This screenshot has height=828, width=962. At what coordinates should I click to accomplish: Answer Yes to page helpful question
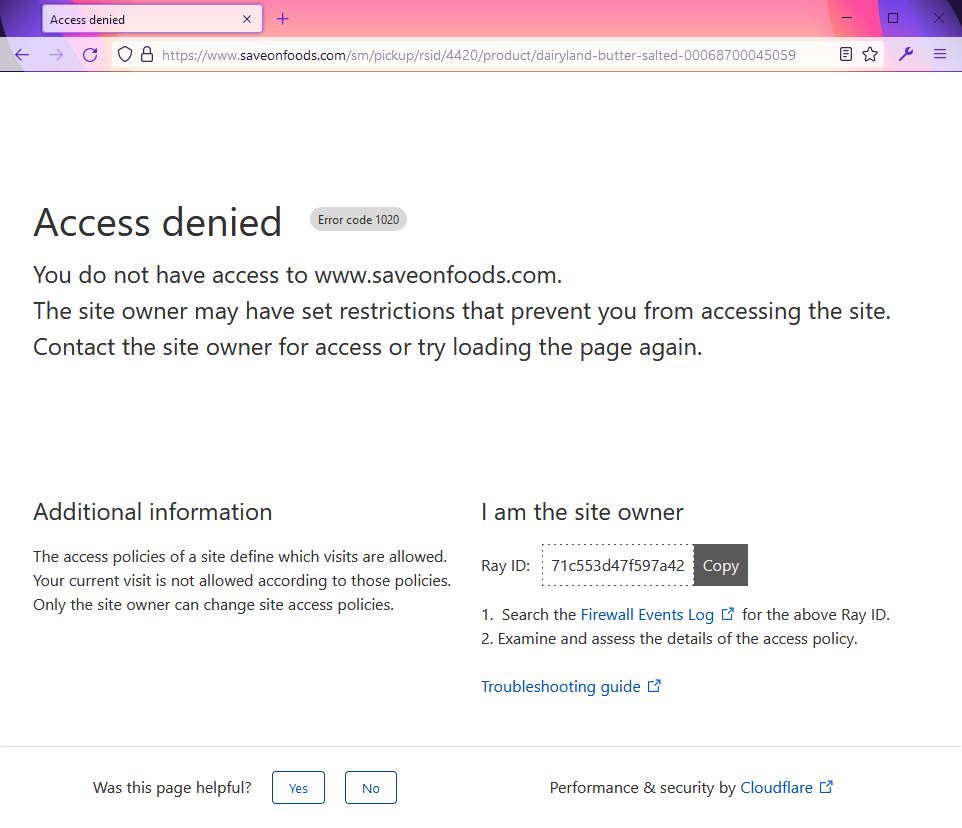(x=298, y=788)
